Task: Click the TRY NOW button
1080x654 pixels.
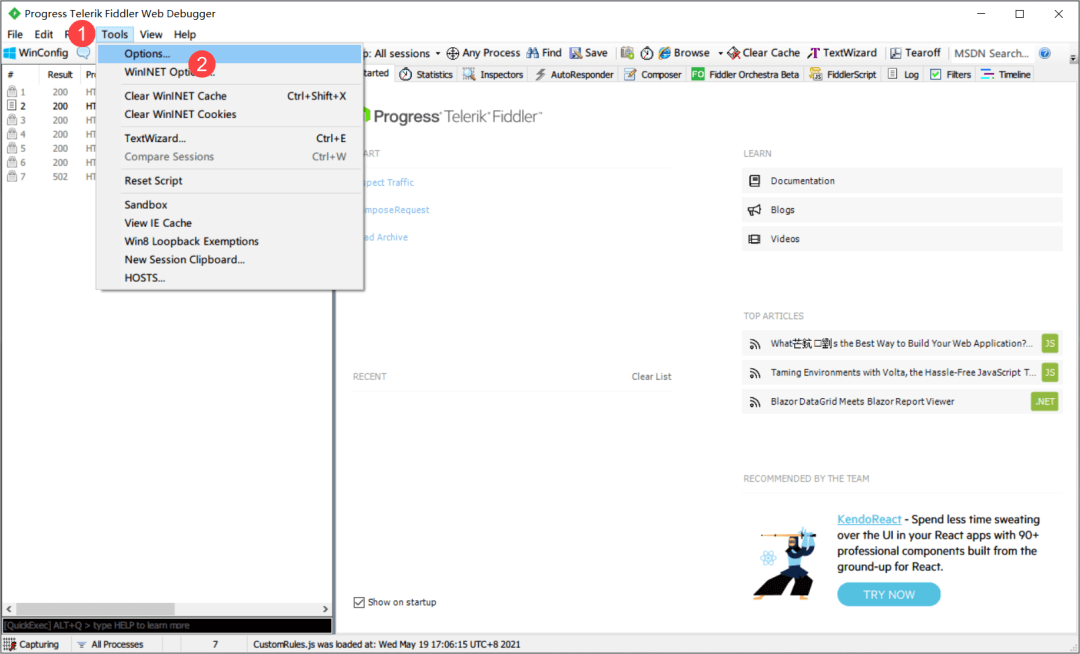Action: 889,595
